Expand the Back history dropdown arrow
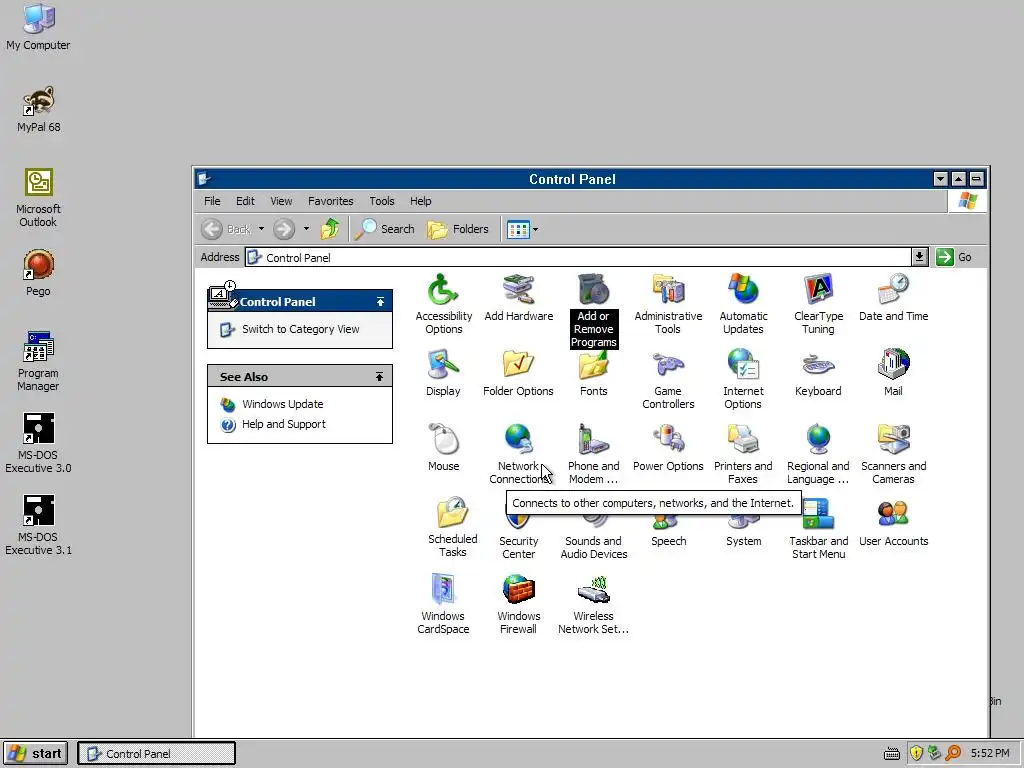 tap(261, 229)
